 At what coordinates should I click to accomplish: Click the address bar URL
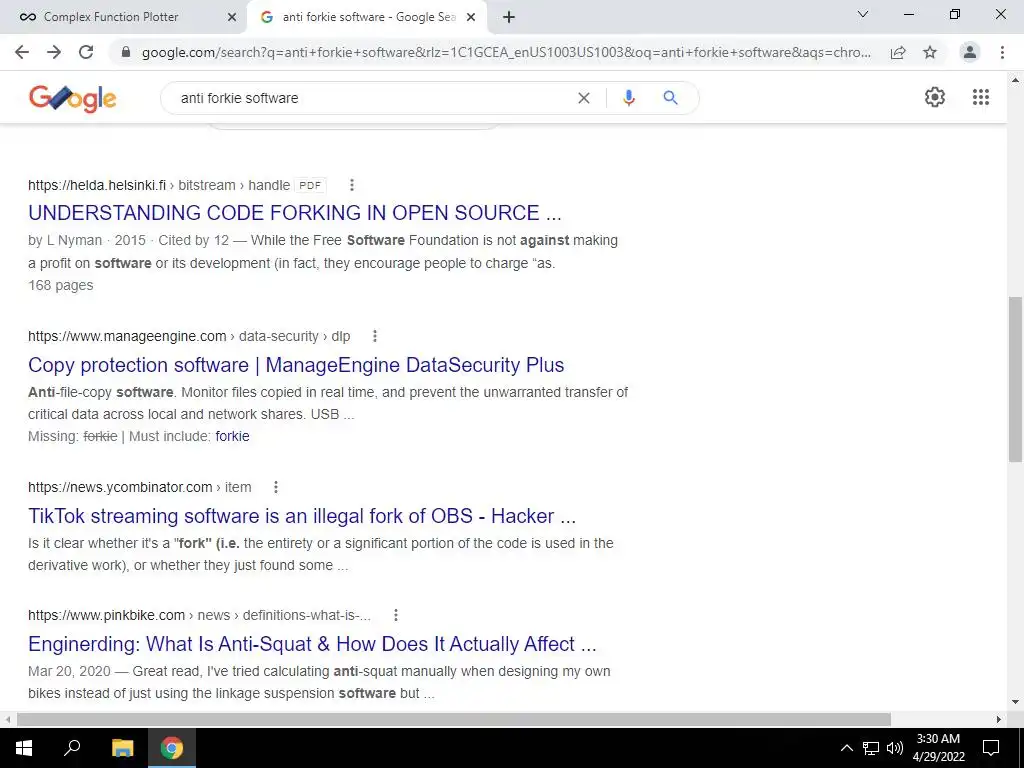pos(506,52)
